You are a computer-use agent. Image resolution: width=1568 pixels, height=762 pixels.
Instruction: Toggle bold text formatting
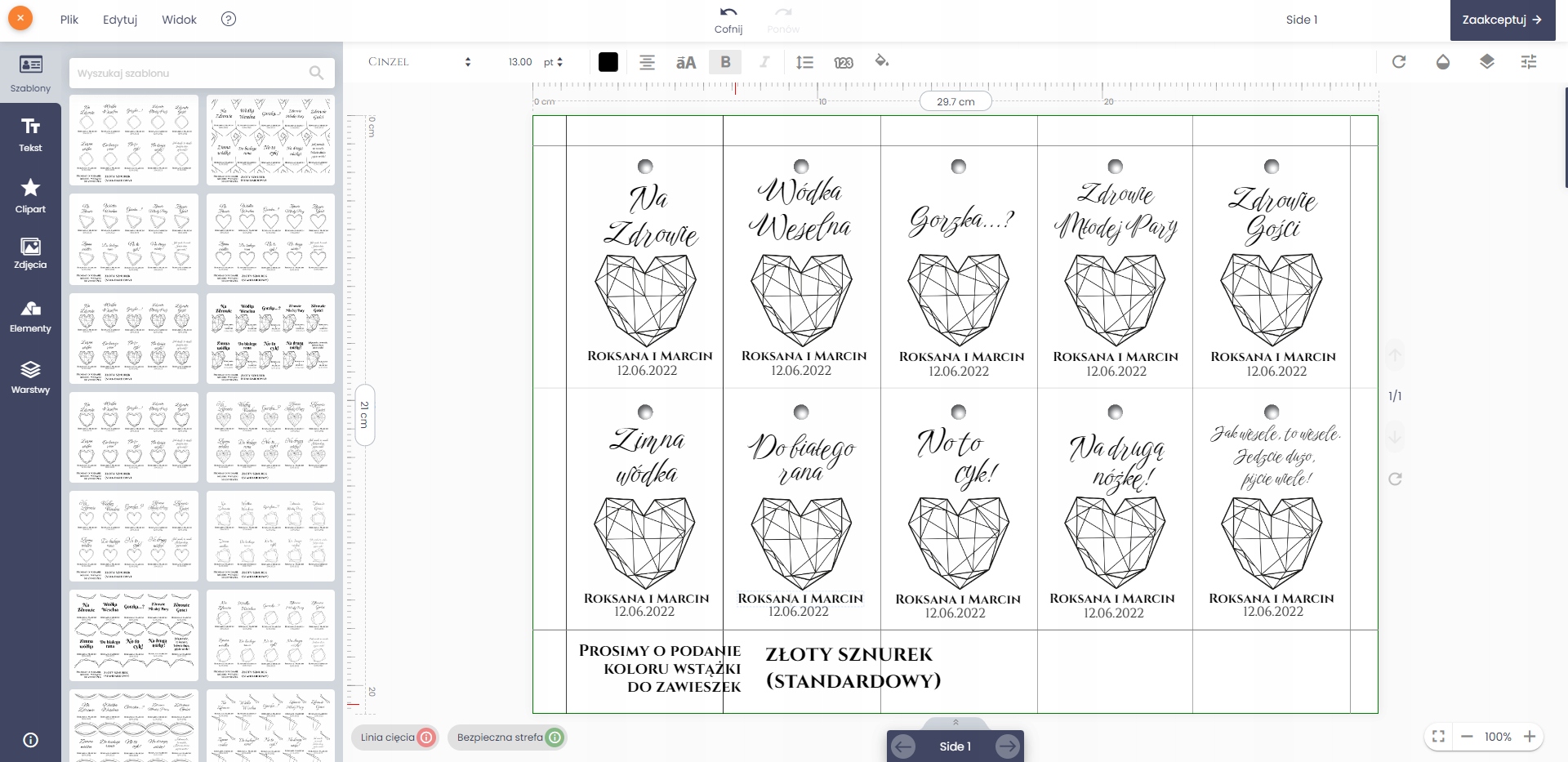[725, 62]
